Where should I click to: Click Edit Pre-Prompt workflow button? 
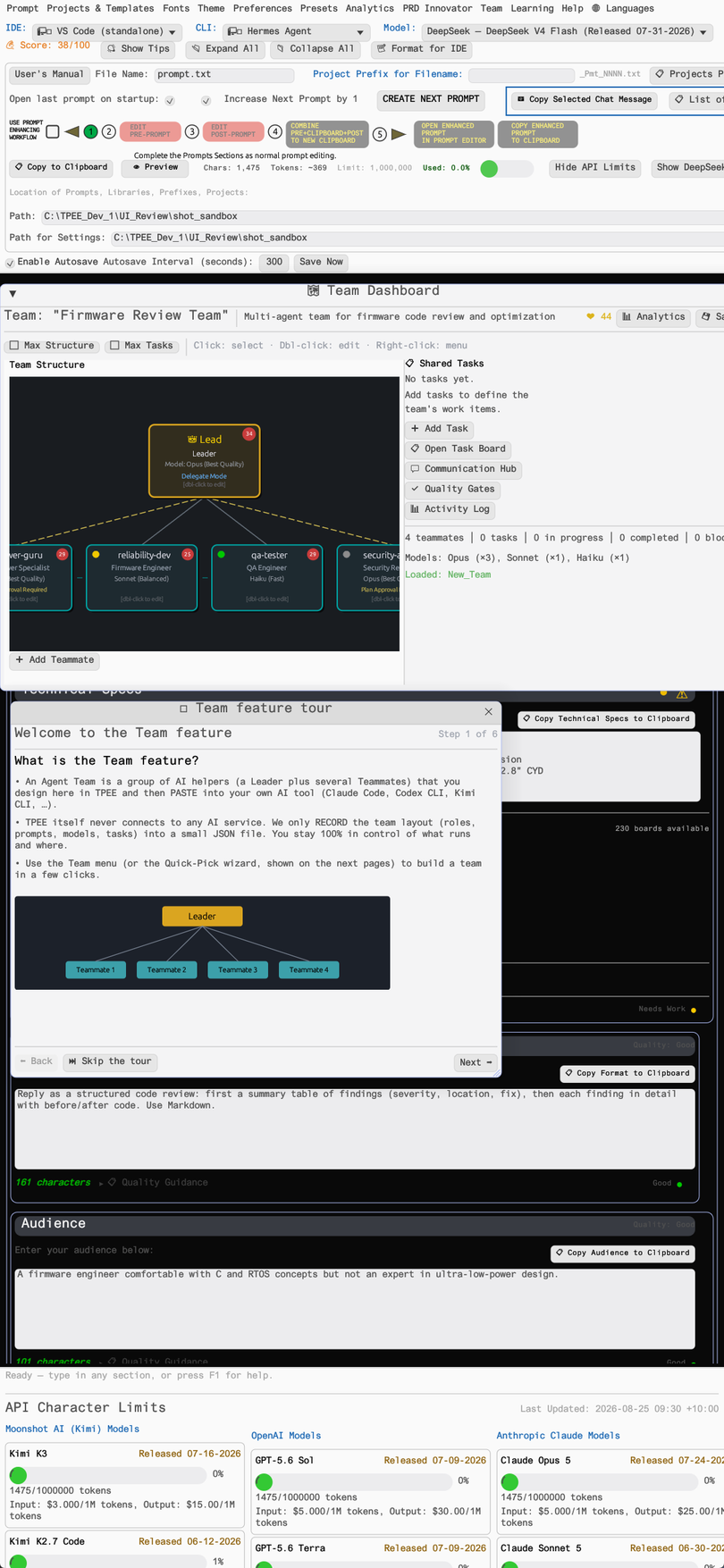pyautogui.click(x=150, y=131)
